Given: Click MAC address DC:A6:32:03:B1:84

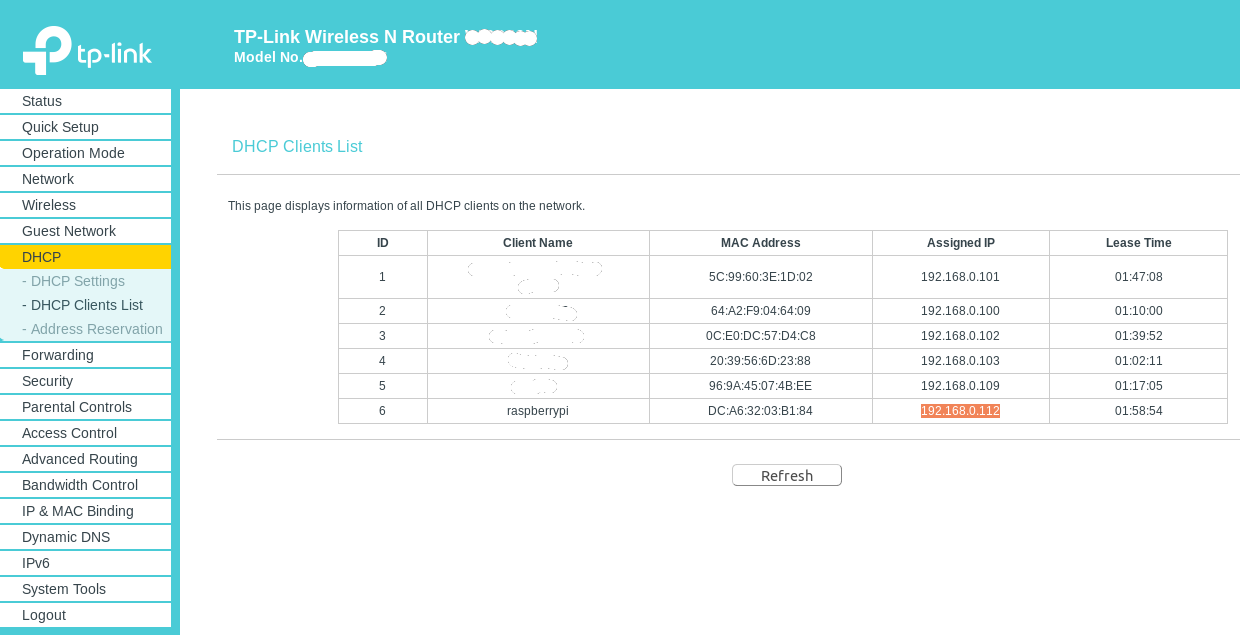Looking at the screenshot, I should coord(760,411).
